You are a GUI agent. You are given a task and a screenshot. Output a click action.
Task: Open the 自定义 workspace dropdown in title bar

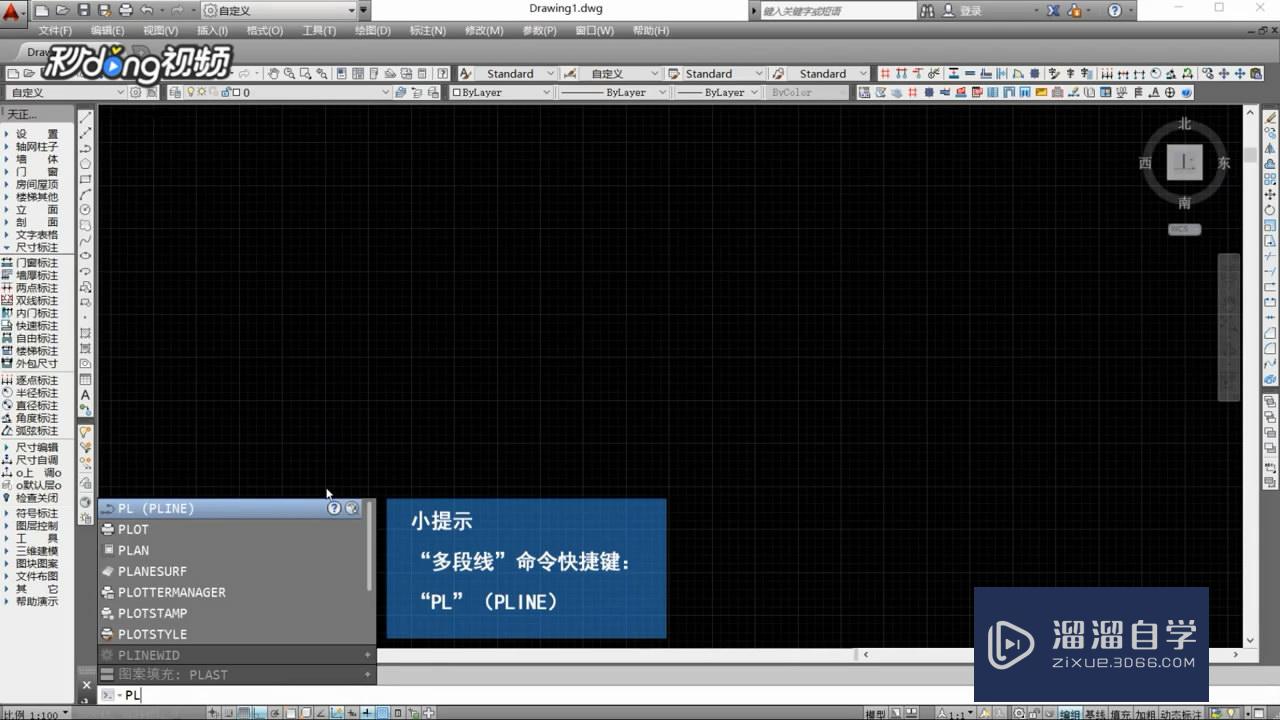click(279, 10)
